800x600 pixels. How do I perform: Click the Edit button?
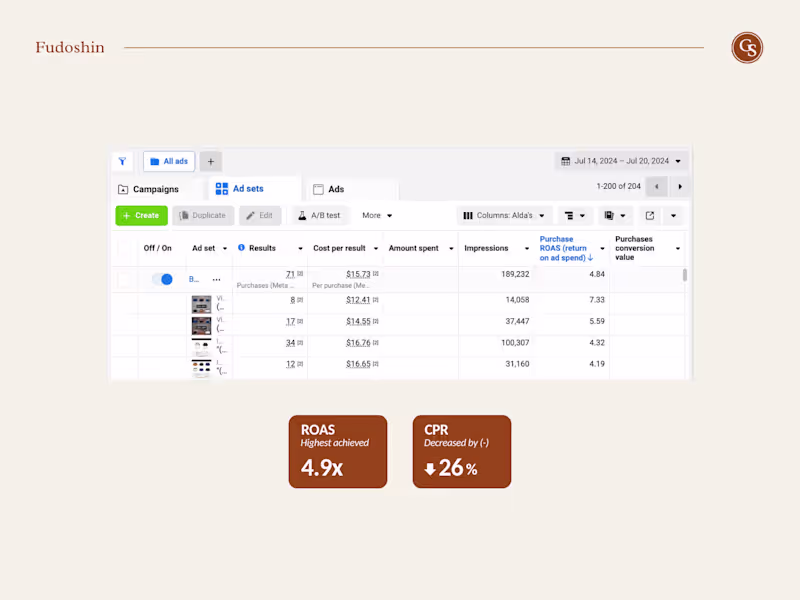click(260, 216)
